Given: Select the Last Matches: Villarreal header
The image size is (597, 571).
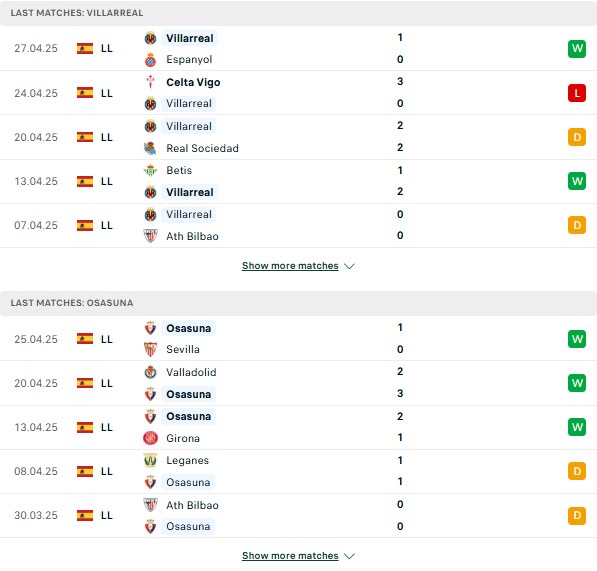Looking at the screenshot, I should click(x=298, y=13).
